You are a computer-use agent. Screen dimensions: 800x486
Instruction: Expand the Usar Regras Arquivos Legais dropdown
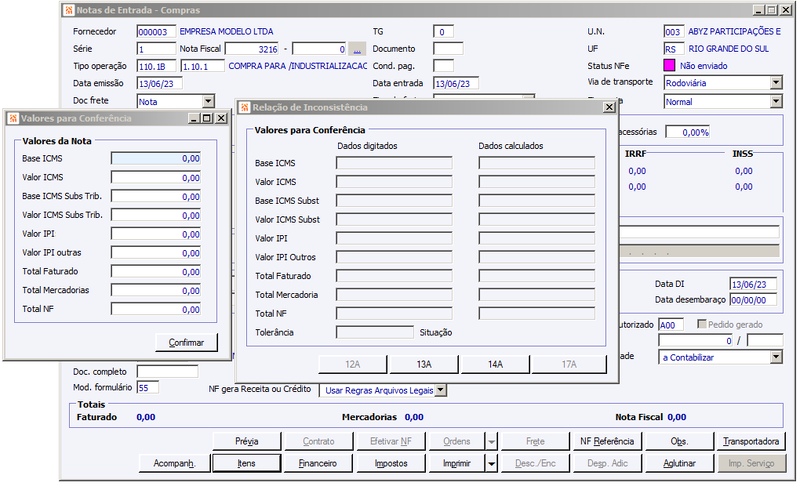[x=441, y=390]
